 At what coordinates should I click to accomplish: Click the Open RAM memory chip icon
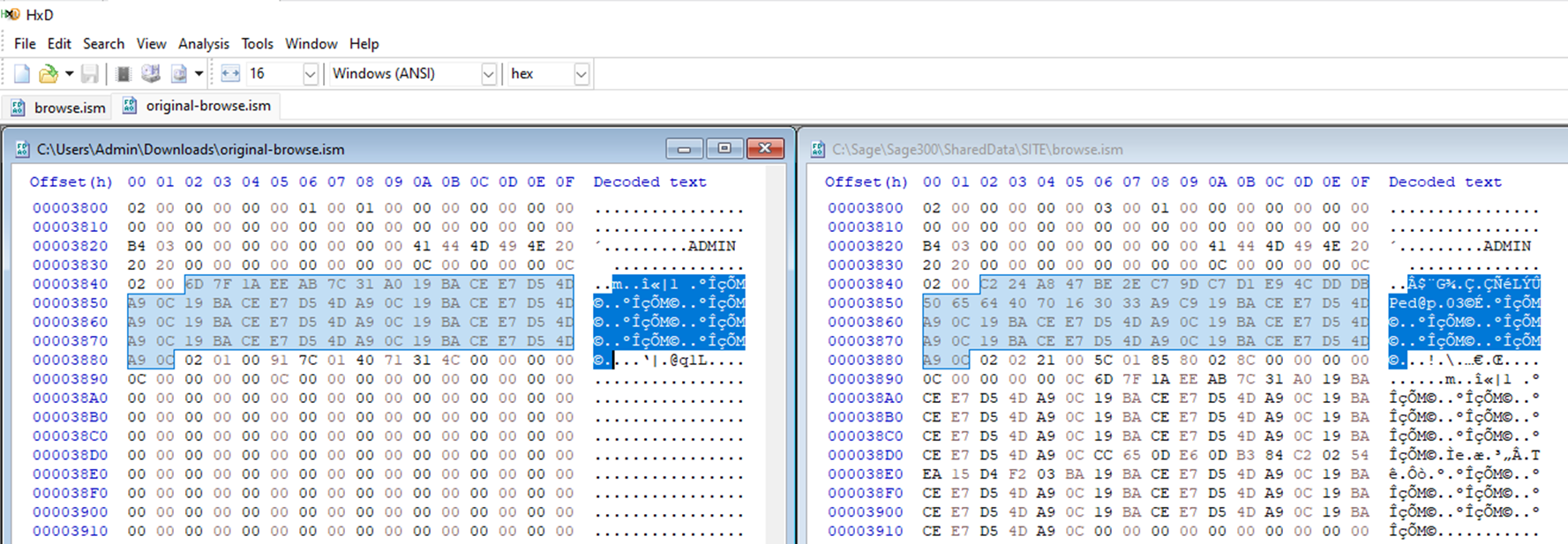124,74
